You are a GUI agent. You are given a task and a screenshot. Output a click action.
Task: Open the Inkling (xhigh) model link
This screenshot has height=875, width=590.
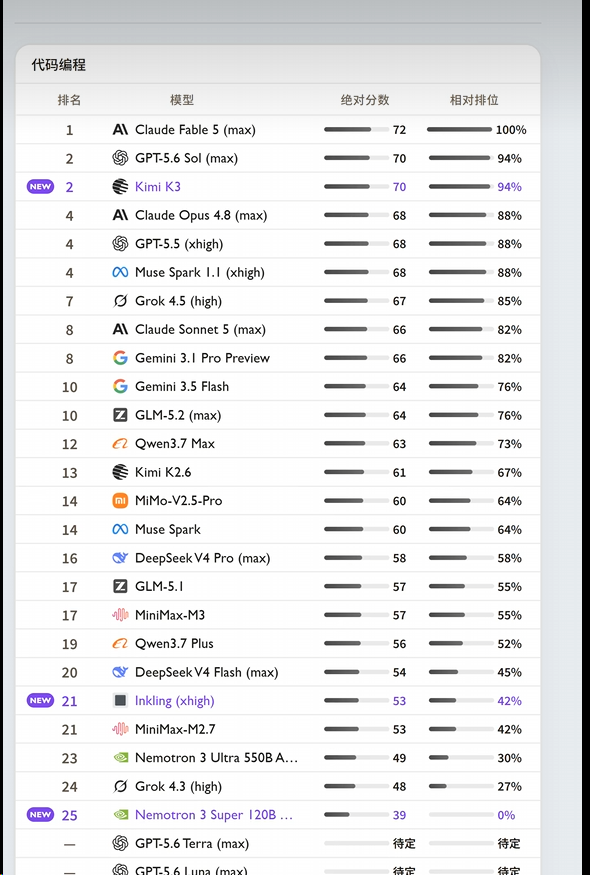175,701
